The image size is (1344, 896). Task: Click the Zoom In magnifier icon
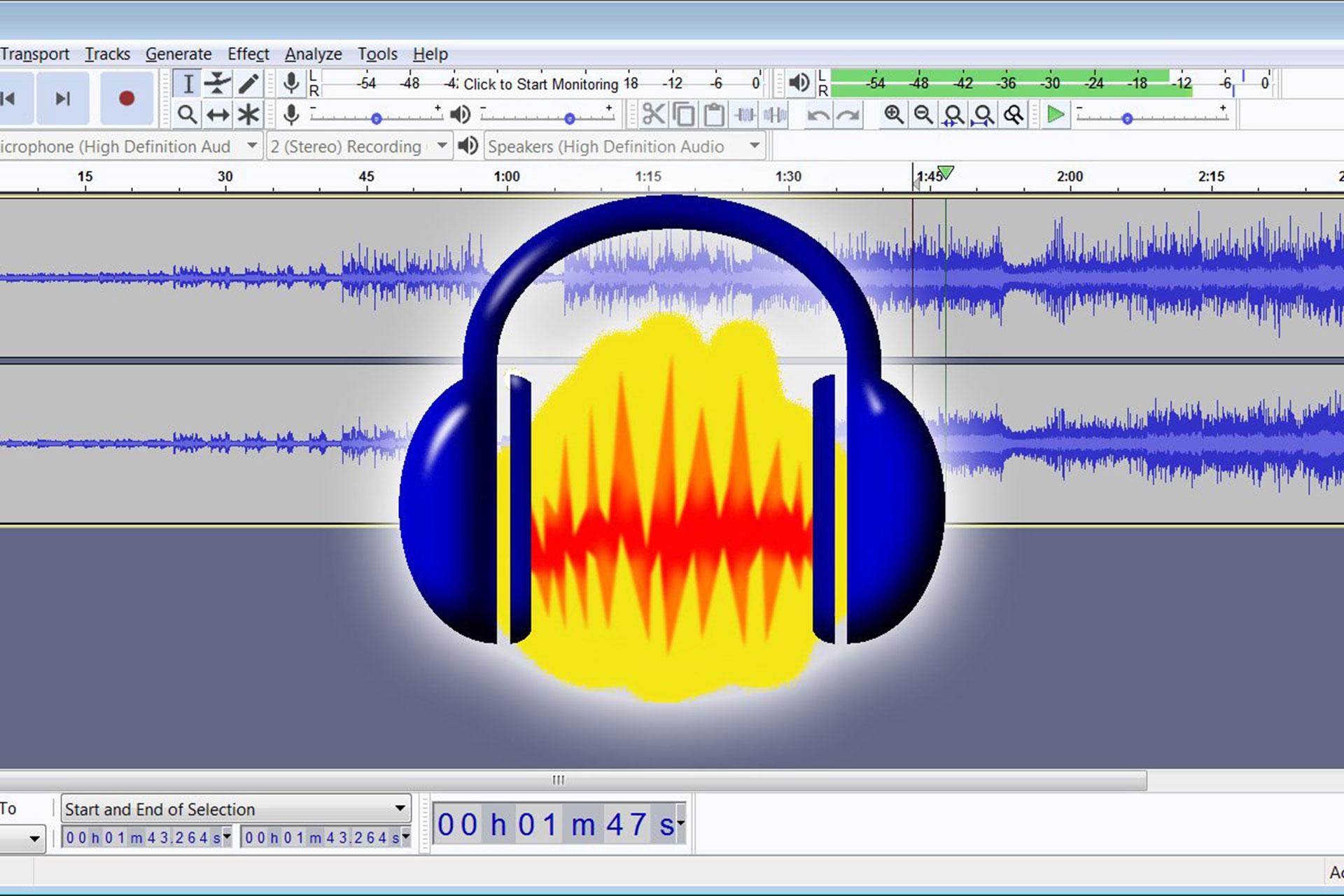point(893,115)
